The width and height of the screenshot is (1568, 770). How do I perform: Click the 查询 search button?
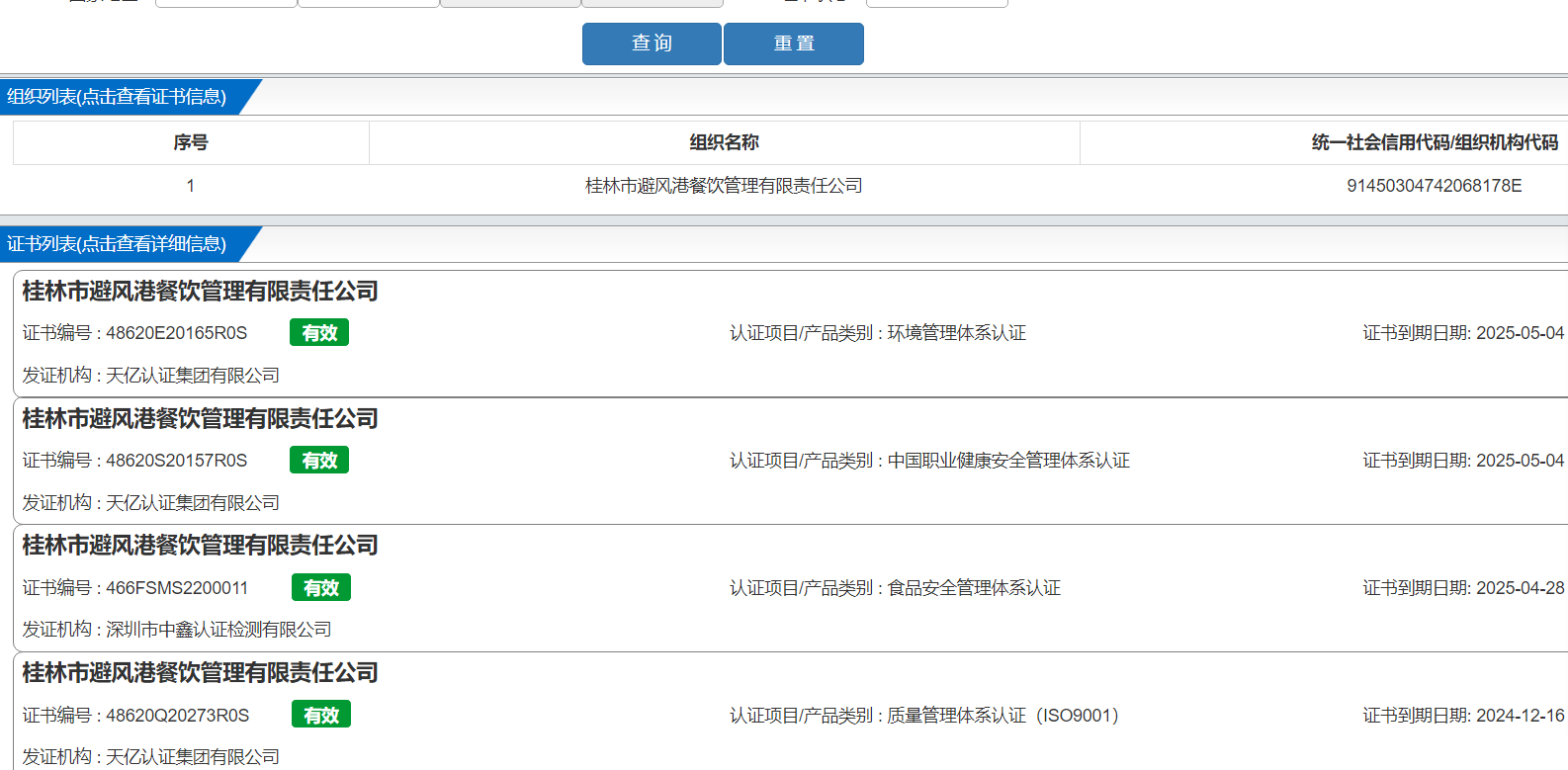click(652, 43)
